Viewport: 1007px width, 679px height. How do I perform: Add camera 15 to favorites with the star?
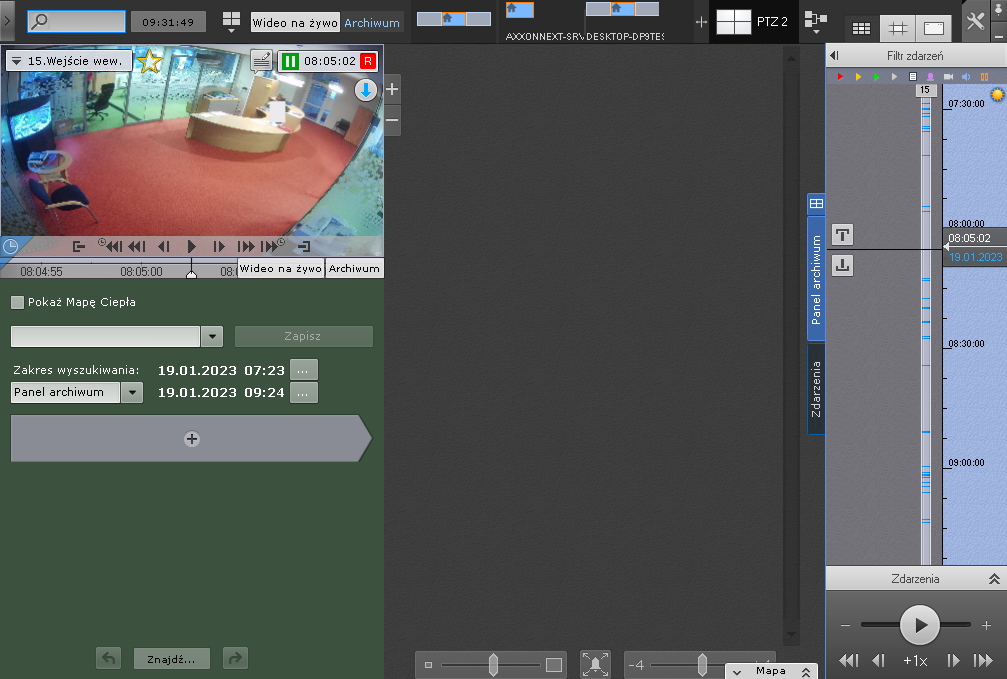[149, 61]
